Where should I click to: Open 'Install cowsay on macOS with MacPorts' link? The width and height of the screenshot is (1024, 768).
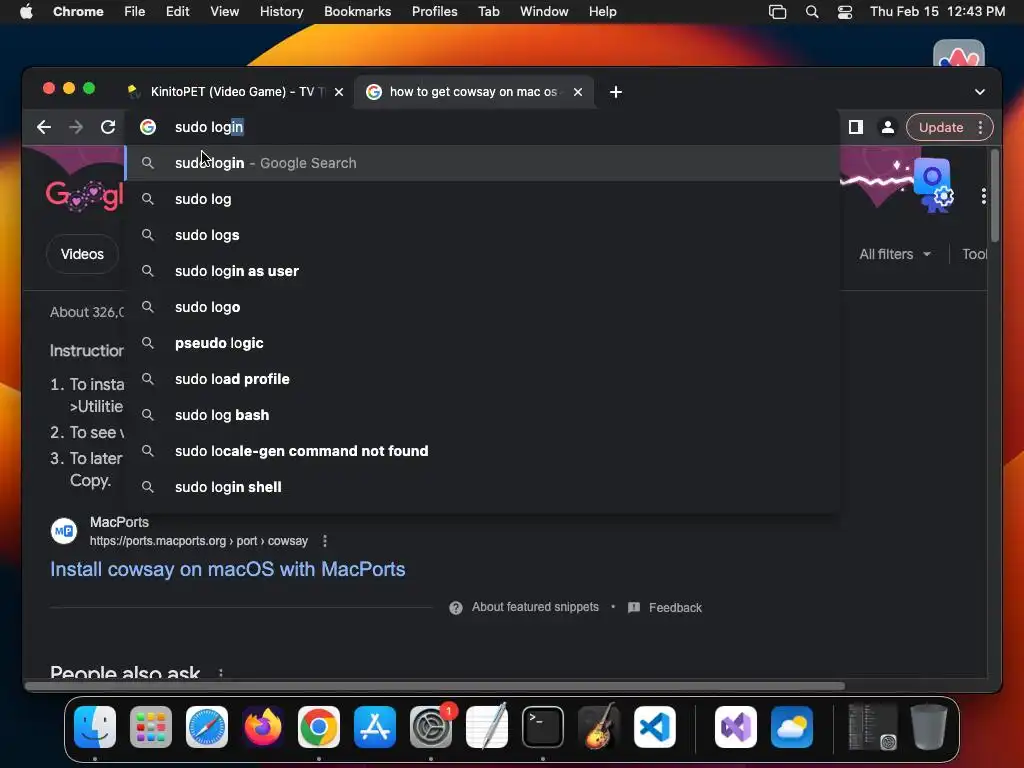(228, 569)
